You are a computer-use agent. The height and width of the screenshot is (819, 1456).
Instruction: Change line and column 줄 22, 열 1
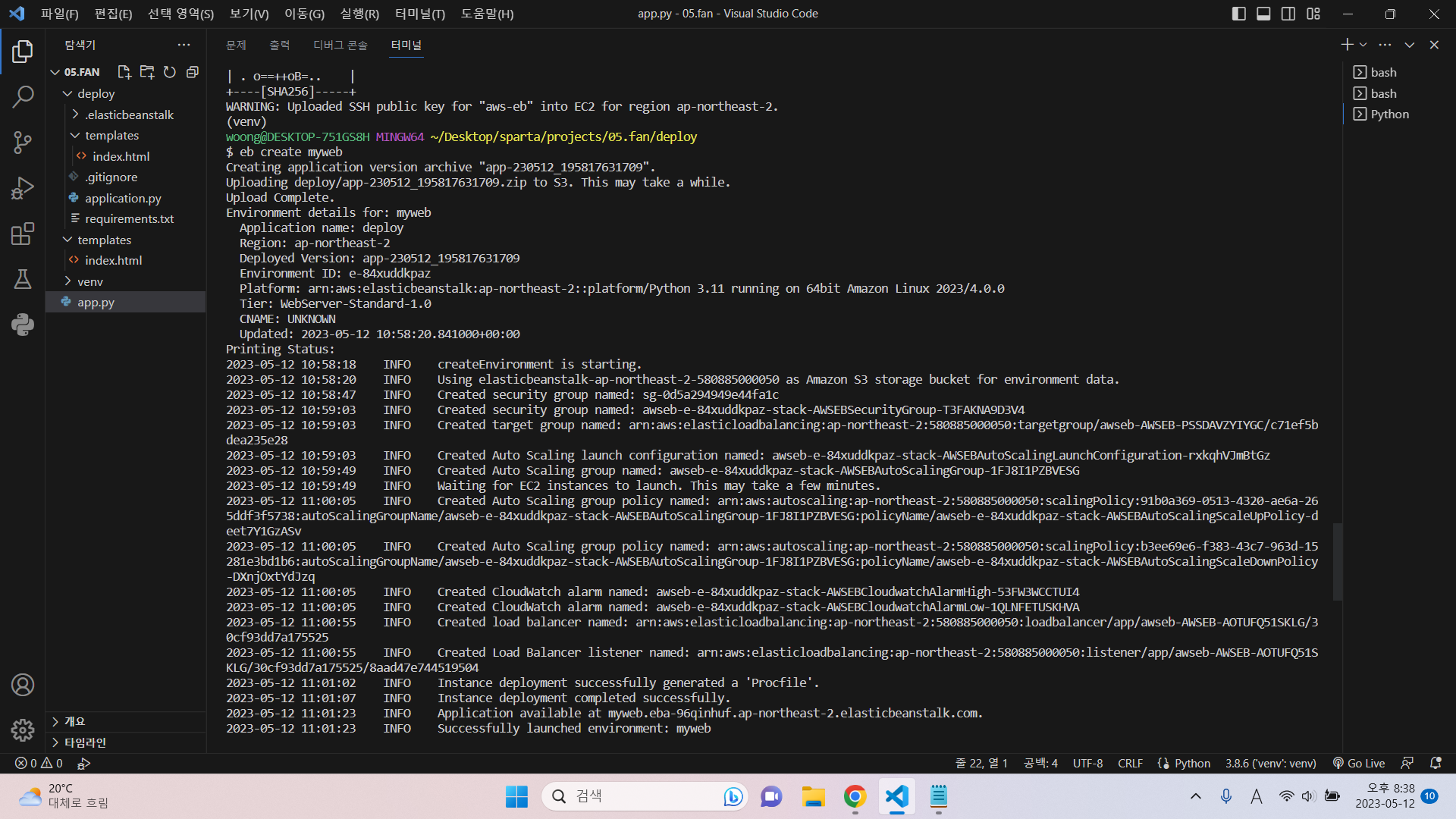click(981, 763)
